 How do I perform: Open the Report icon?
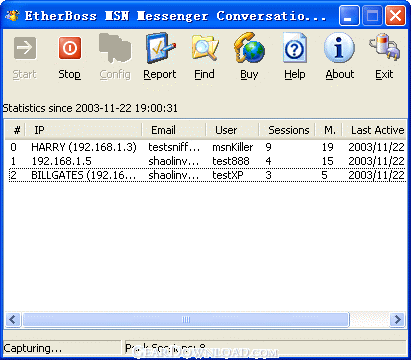160,48
